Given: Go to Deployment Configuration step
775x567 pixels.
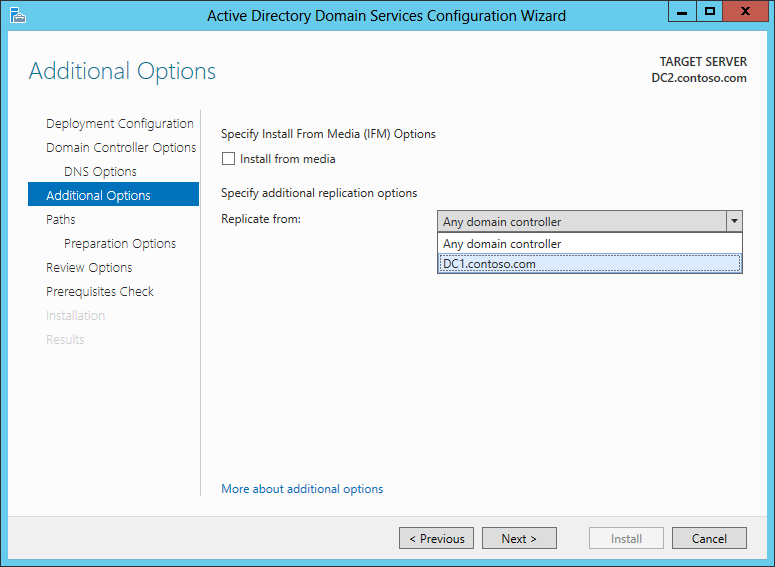Looking at the screenshot, I should point(120,124).
